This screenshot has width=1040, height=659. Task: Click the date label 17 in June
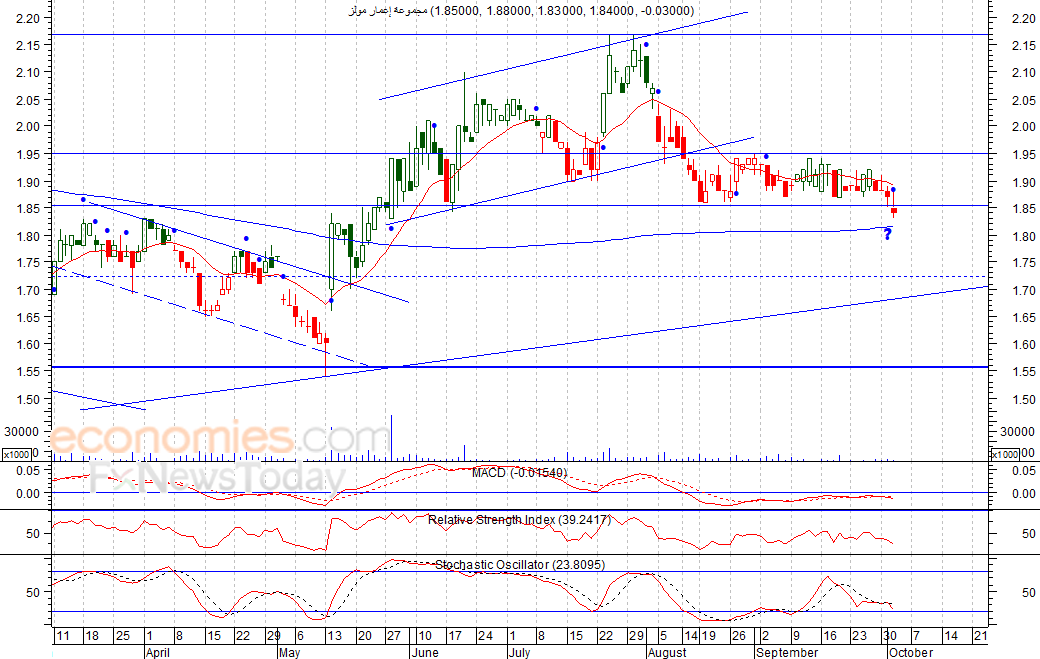click(455, 636)
